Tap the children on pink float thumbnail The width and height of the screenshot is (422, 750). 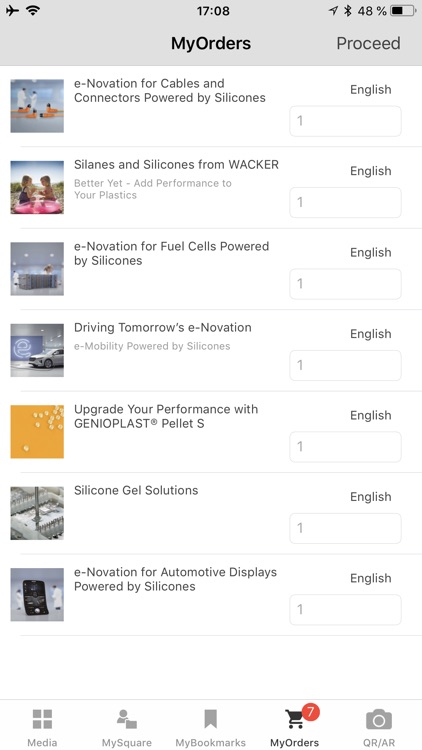37,187
